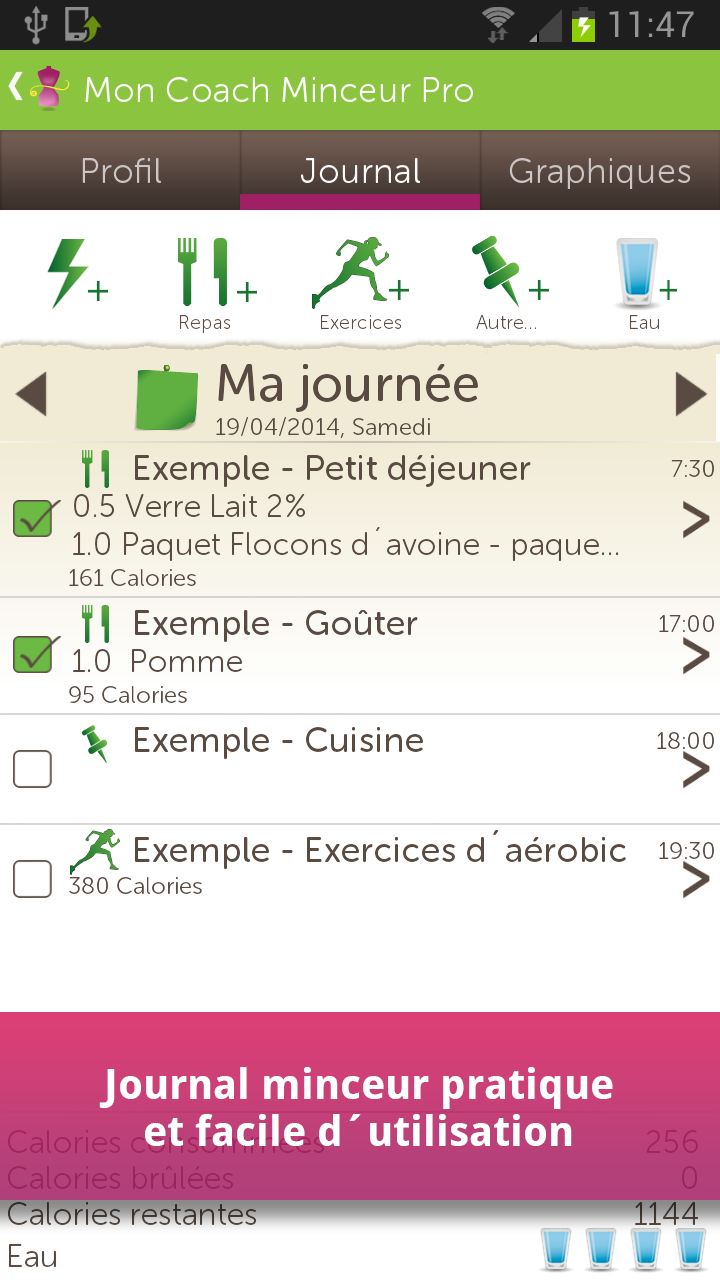Tap the Journal minceur pink banner
This screenshot has height=1280, width=720.
tap(360, 1106)
